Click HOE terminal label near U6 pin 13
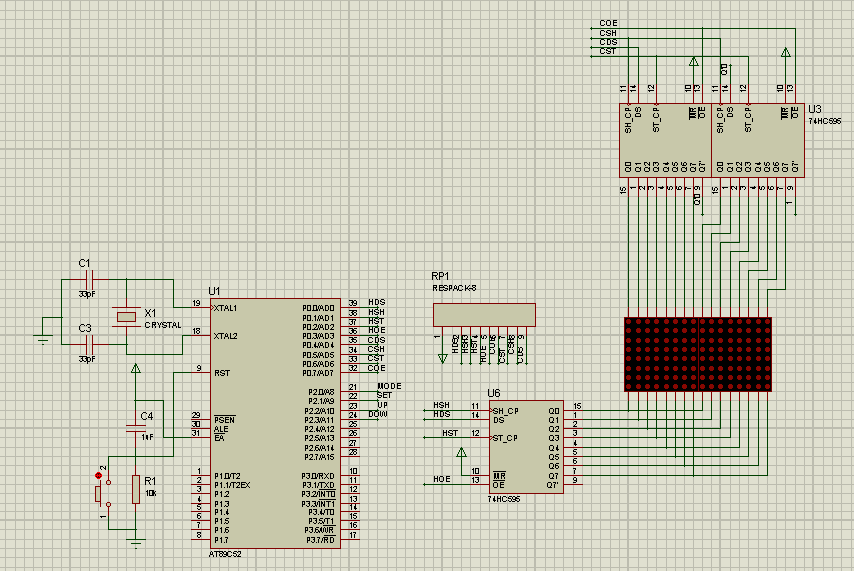The width and height of the screenshot is (854, 571). (442, 479)
